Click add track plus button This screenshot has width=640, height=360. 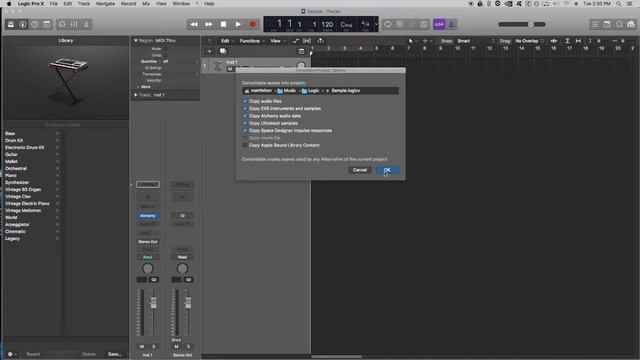209,51
